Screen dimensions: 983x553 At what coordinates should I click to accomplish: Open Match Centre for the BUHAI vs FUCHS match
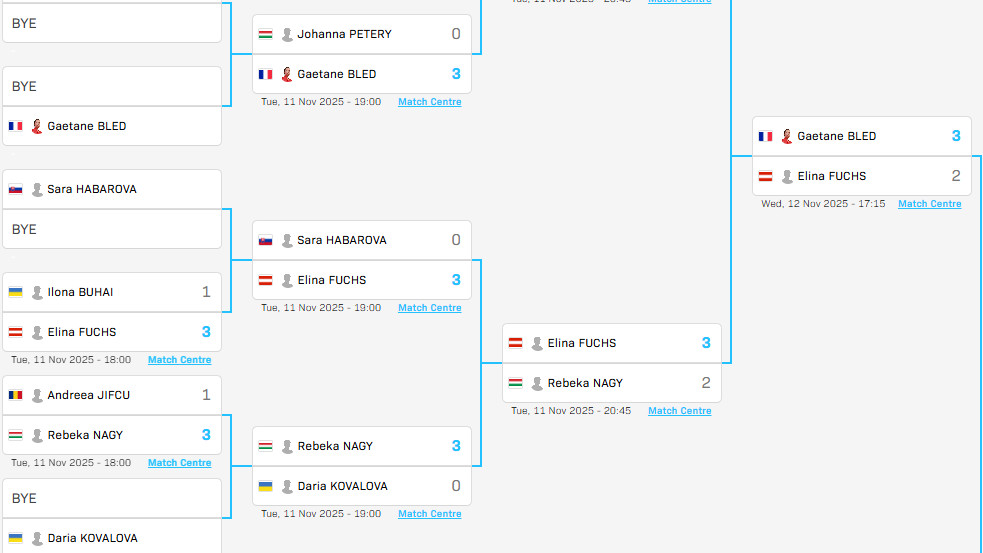coord(179,360)
